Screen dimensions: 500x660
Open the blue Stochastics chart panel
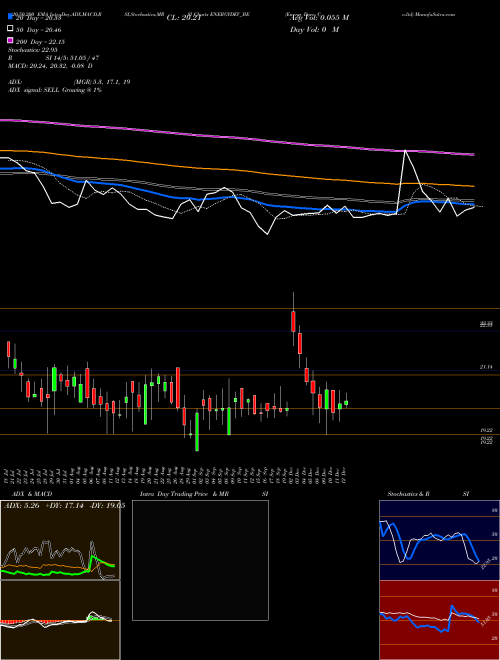coord(439,540)
